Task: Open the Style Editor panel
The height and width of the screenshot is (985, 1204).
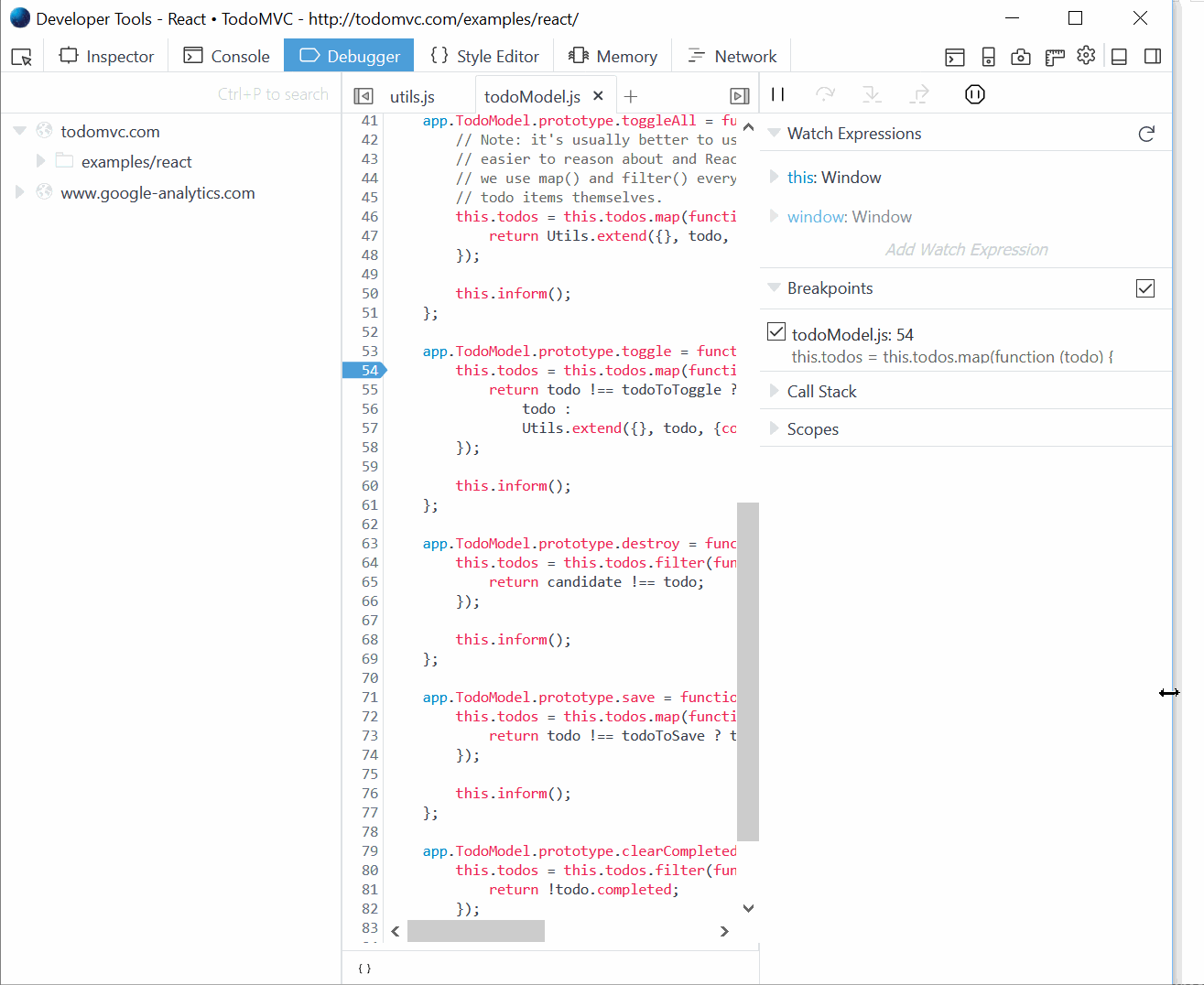Action: click(x=484, y=56)
